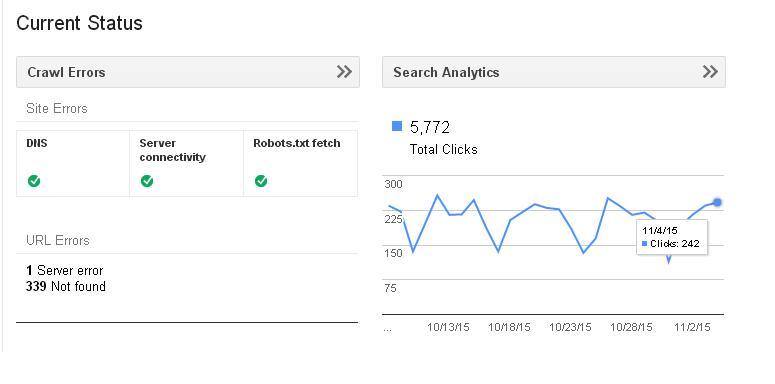Click the ellipsis at chart axis start

[x=388, y=329]
